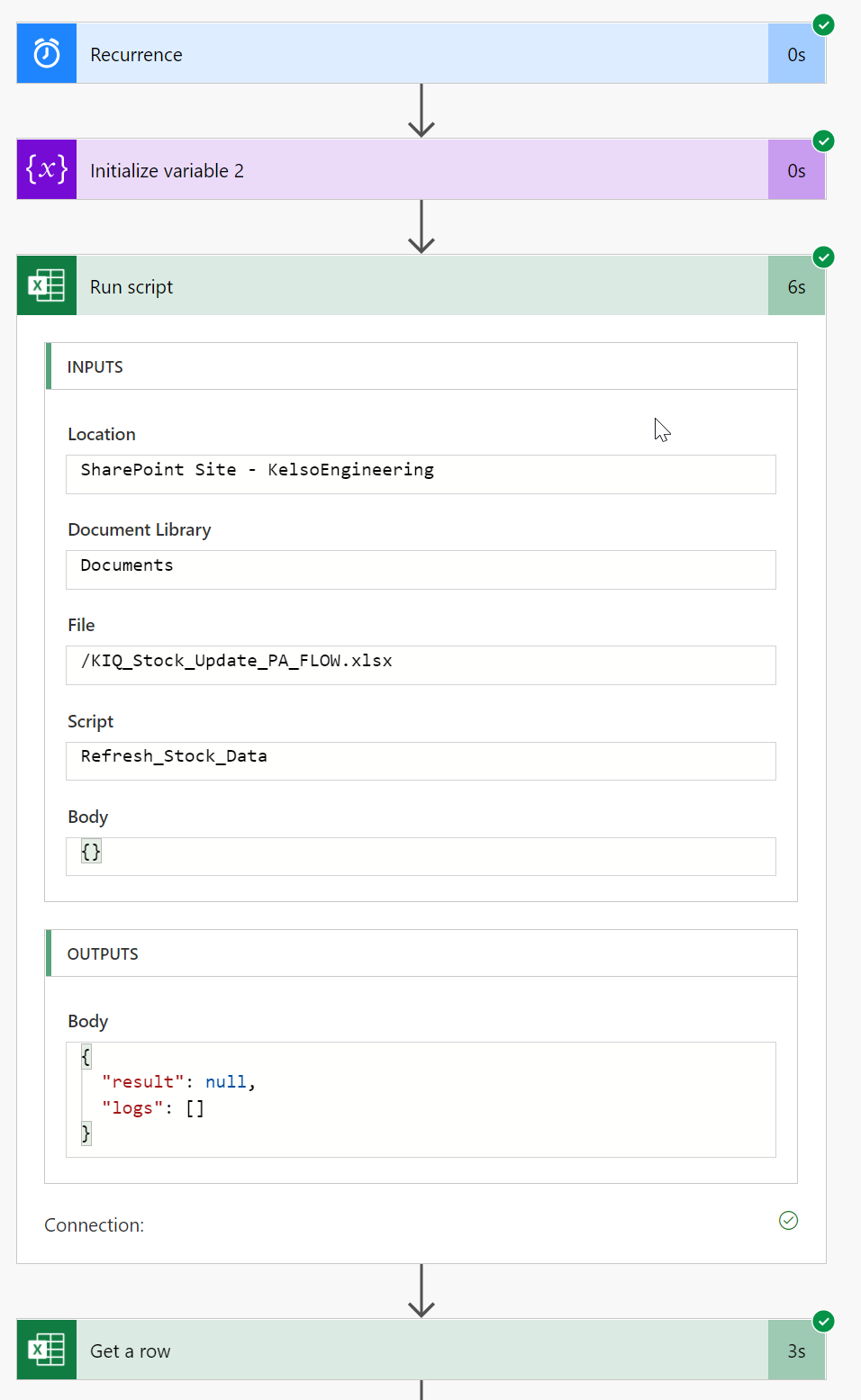Click the File label
This screenshot has width=861, height=1400.
click(81, 625)
